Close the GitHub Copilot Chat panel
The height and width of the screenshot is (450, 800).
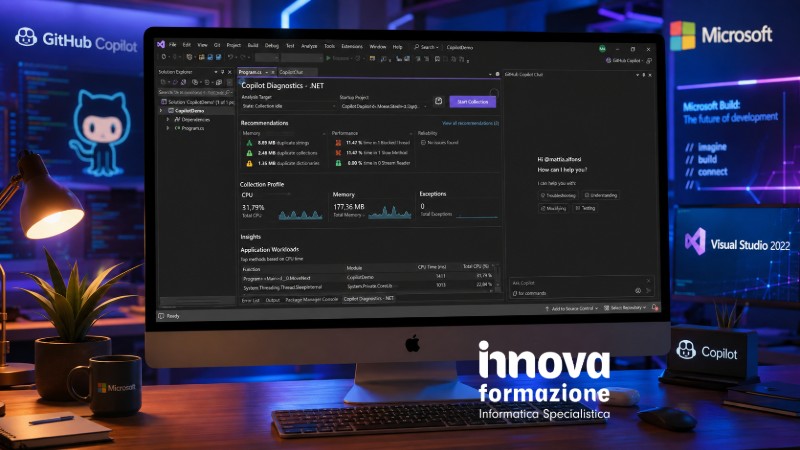pos(649,74)
